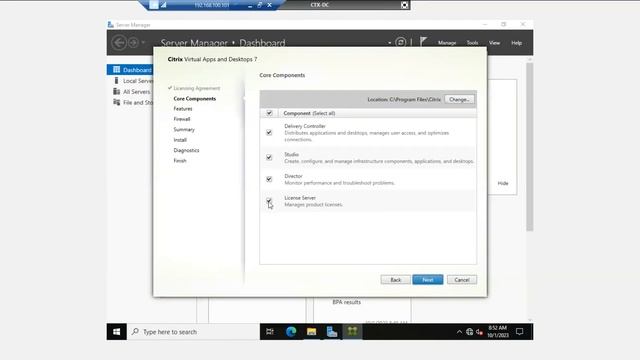
Task: Uncheck the Delivery Controller checkbox
Action: tap(269, 132)
